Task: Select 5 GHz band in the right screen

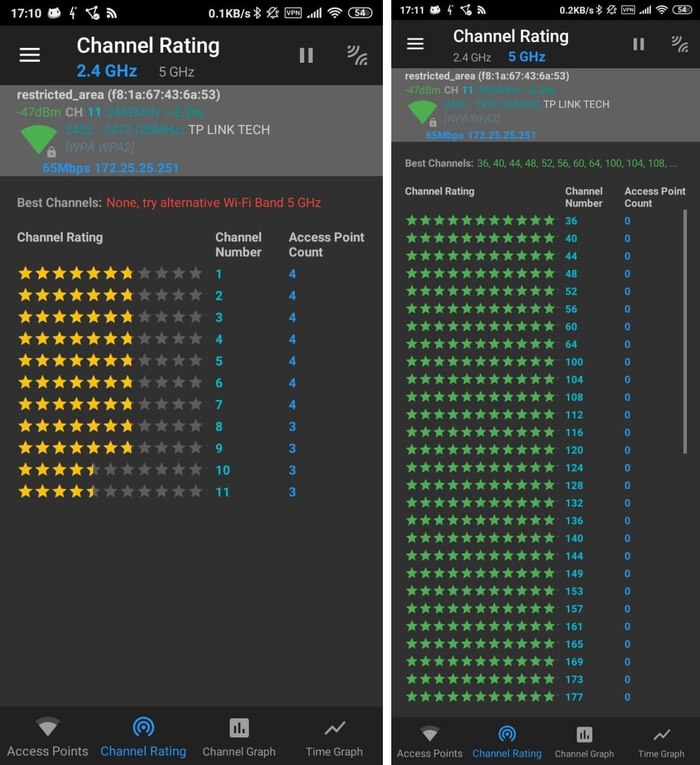Action: pos(527,57)
